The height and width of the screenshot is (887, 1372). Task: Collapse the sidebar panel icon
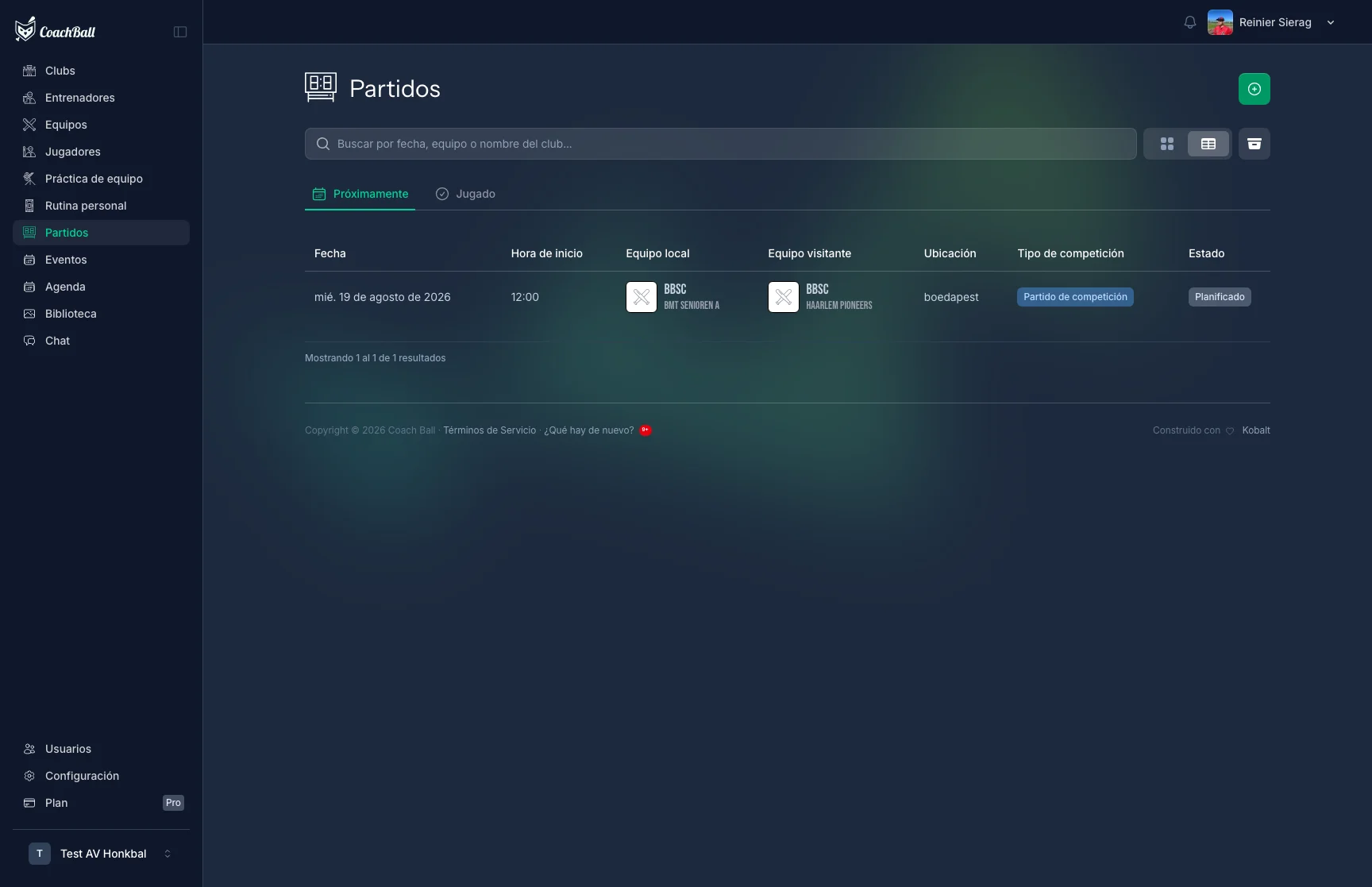[180, 32]
